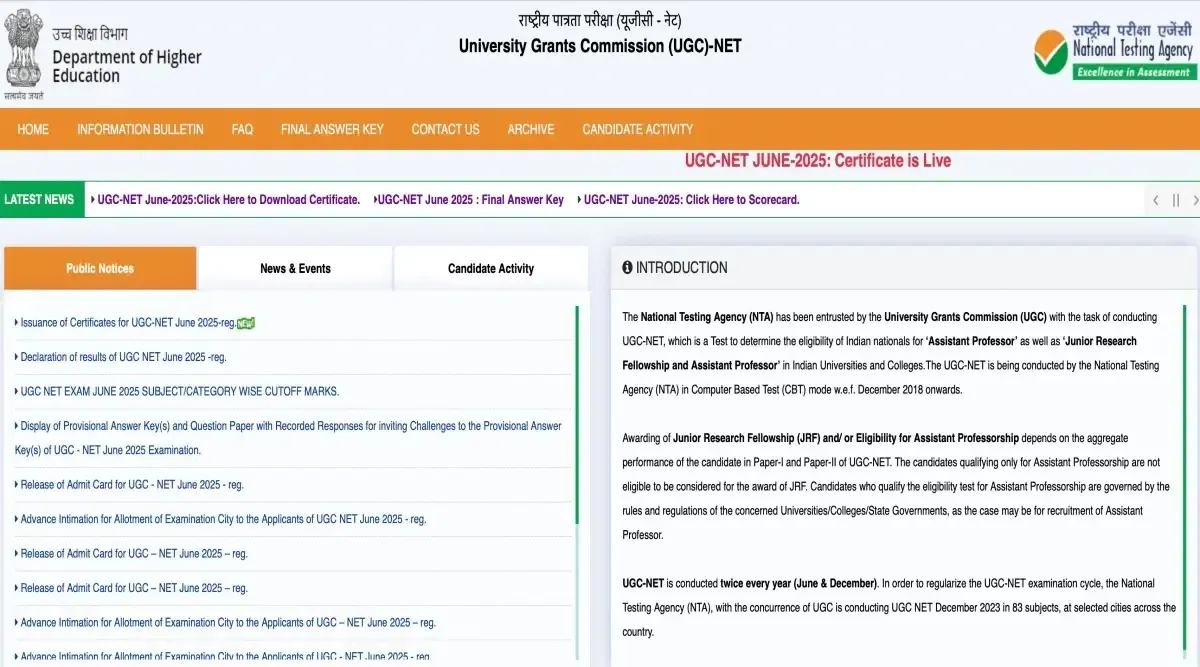Click the Scorecard link in the news ticker

(x=688, y=199)
